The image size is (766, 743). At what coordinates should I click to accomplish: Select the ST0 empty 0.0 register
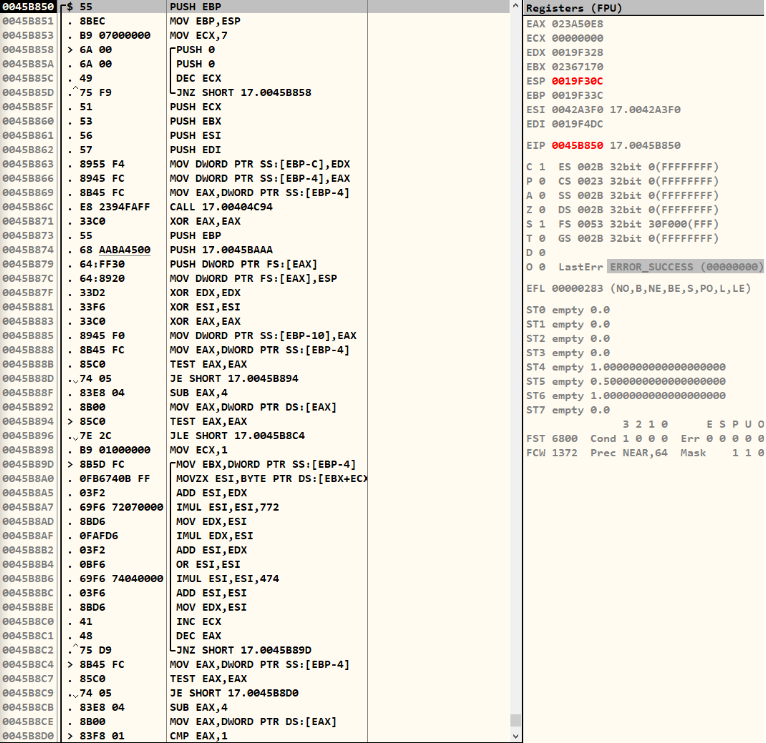(x=568, y=310)
